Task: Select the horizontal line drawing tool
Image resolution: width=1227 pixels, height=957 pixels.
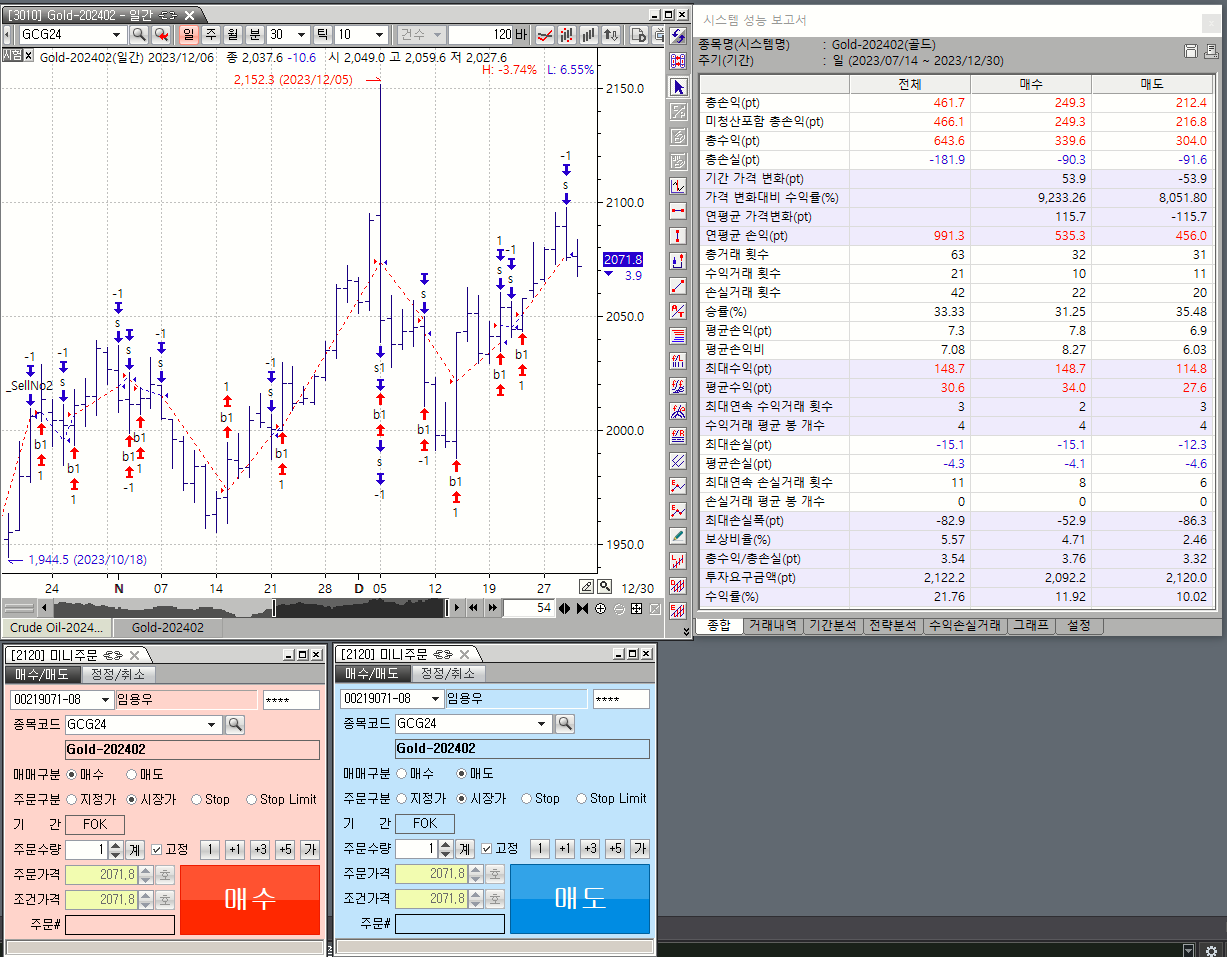Action: click(679, 211)
